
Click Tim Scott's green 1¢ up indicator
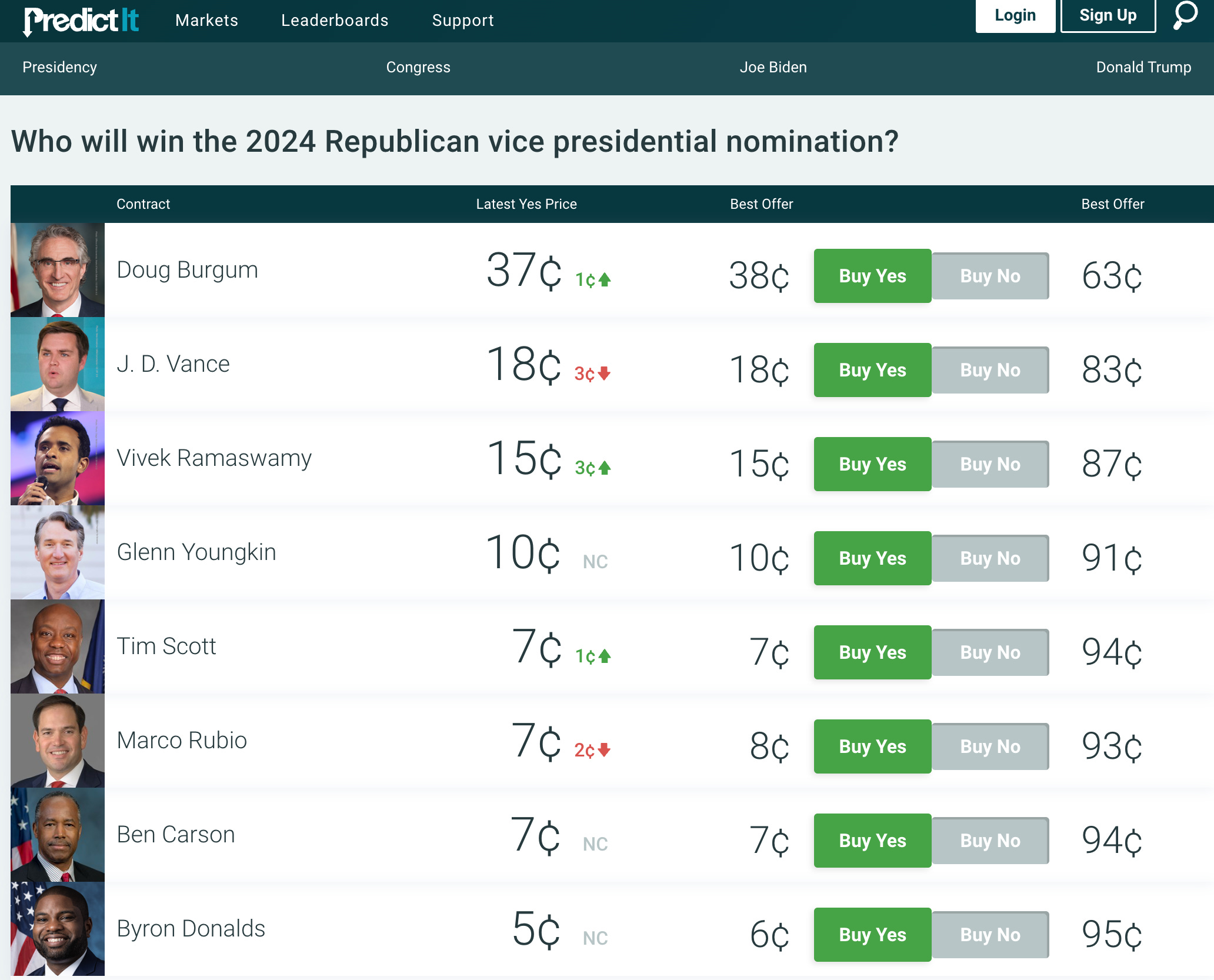click(x=593, y=656)
